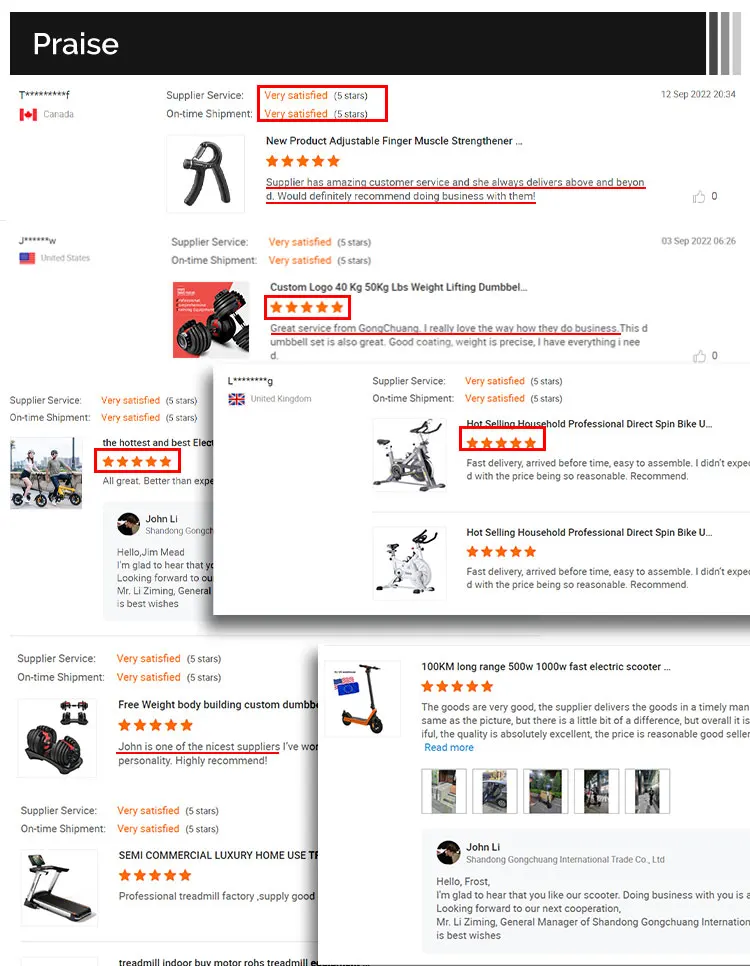
Task: Click the white spin bike product image
Action: tap(410, 563)
